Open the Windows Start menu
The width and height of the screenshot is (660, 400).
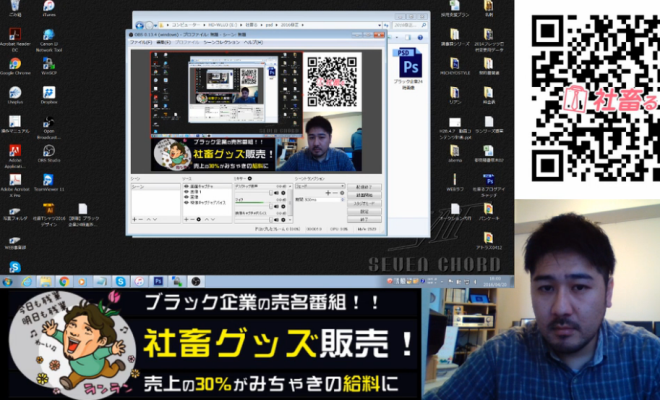click(9, 281)
